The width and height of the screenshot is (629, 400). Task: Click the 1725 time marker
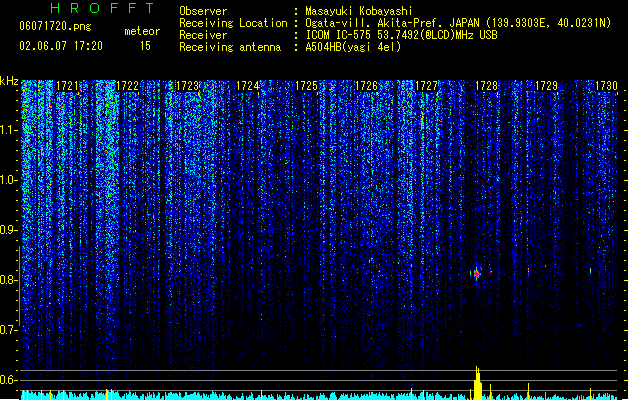coord(306,86)
